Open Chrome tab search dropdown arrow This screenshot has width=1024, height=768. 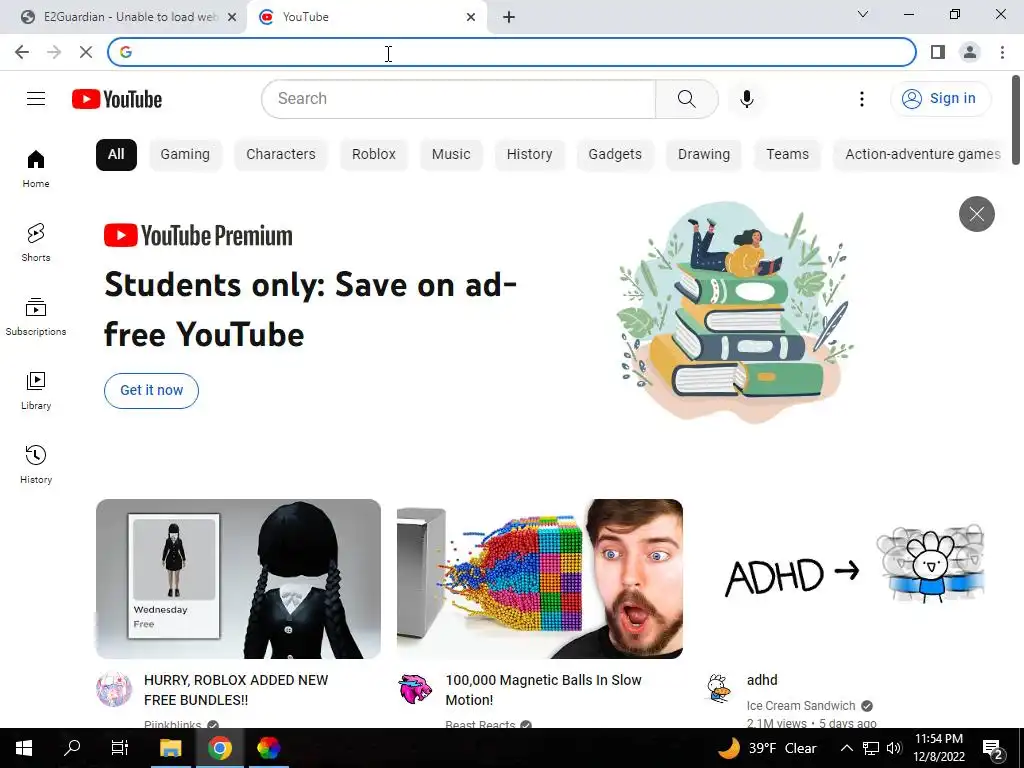[863, 14]
